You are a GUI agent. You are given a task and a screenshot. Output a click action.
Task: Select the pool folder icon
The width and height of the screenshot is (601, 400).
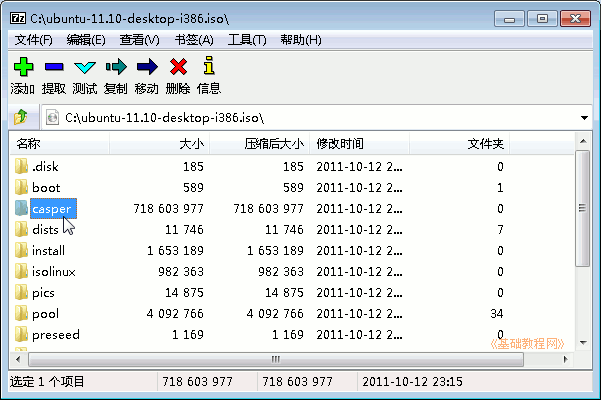tap(21, 314)
